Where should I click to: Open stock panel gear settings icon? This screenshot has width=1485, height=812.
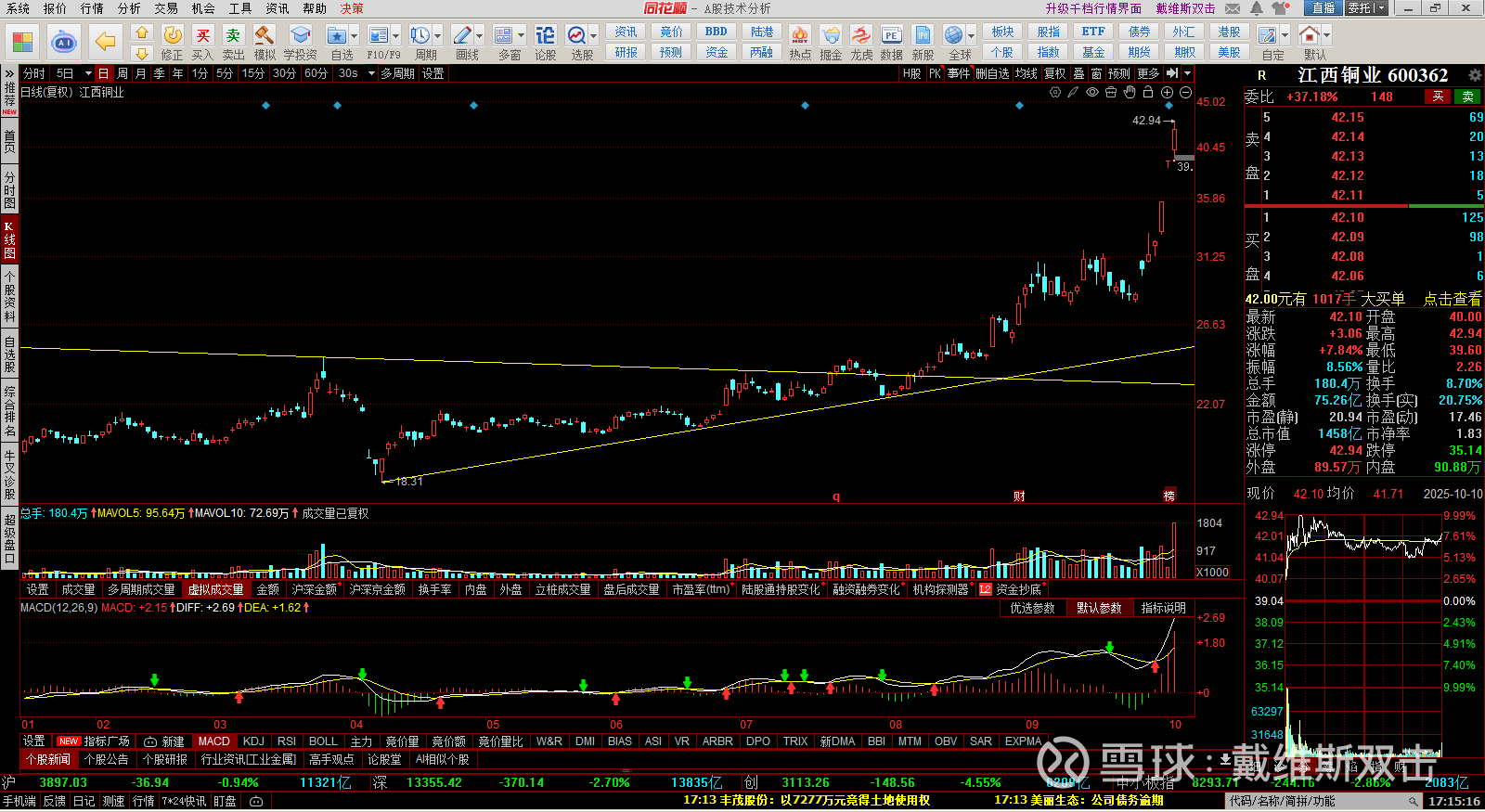[1474, 74]
